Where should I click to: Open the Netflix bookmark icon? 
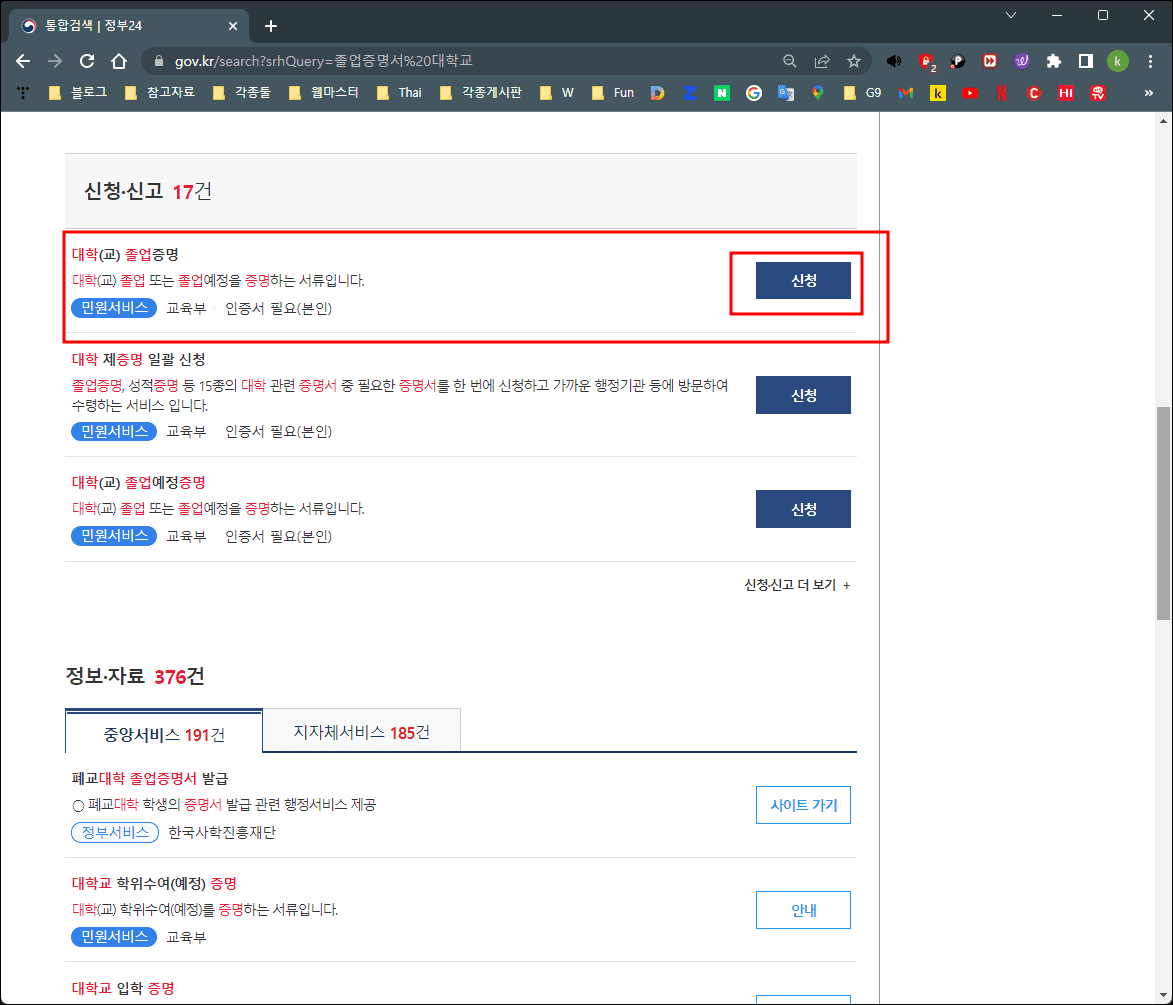pos(1001,92)
